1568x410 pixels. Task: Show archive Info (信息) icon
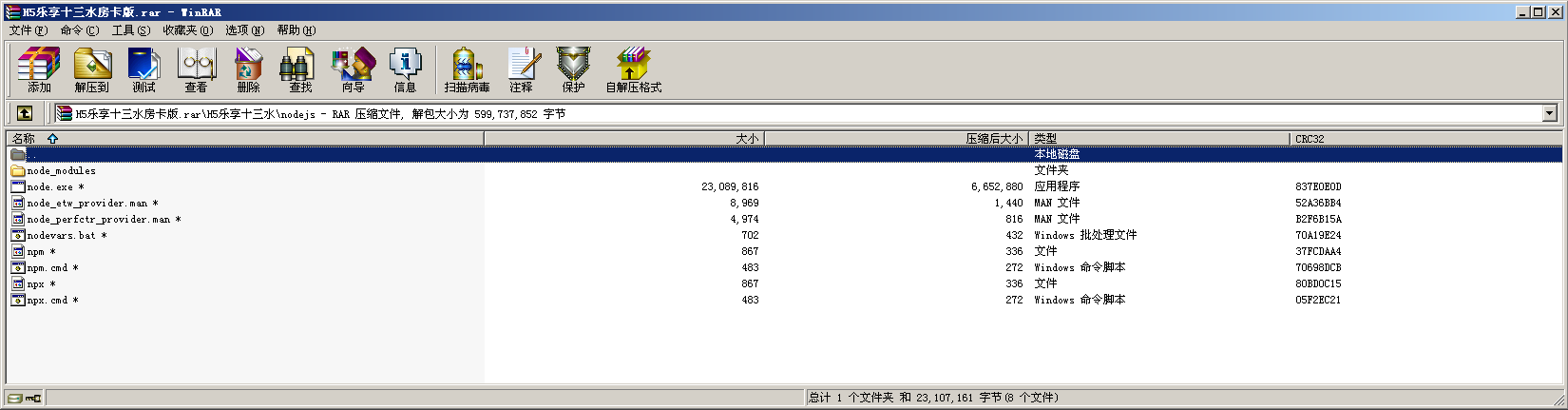coord(405,69)
